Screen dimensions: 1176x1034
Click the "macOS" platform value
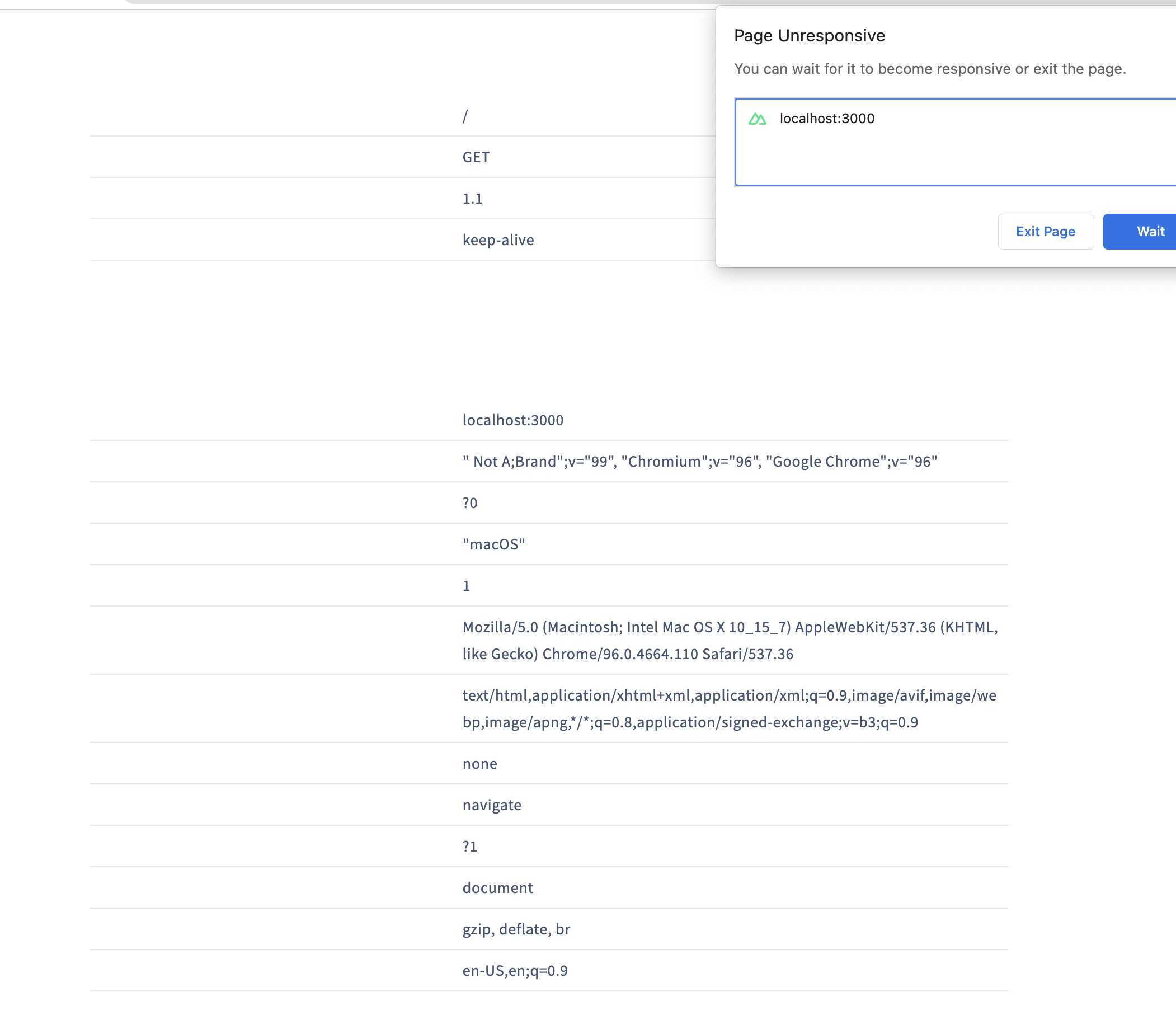pos(493,544)
